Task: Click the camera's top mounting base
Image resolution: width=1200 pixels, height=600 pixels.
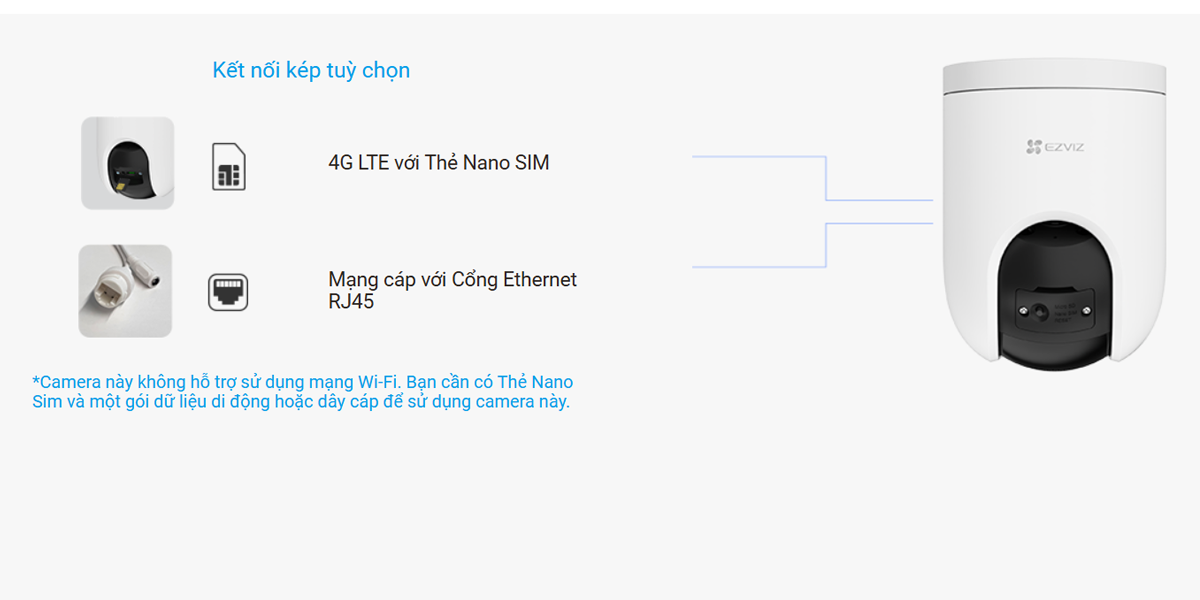Action: coord(1055,78)
